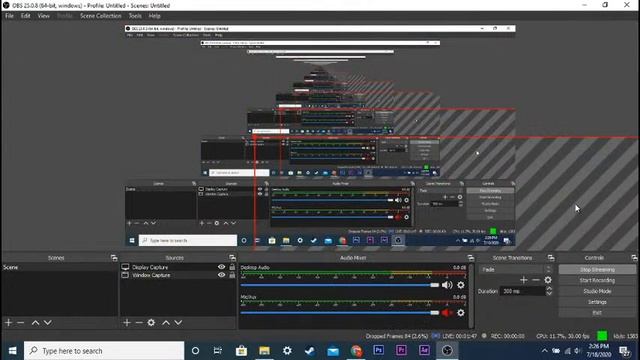640x360 pixels.
Task: Toggle visibility eye for Window Capture
Action: (221, 275)
